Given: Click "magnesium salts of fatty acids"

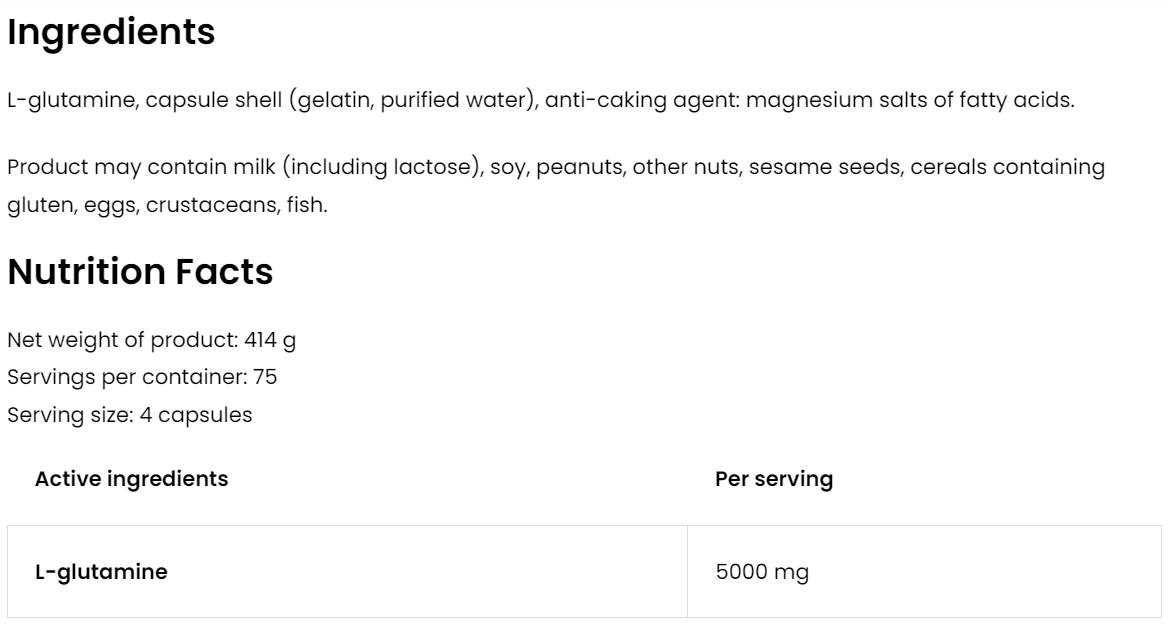Looking at the screenshot, I should point(910,102).
